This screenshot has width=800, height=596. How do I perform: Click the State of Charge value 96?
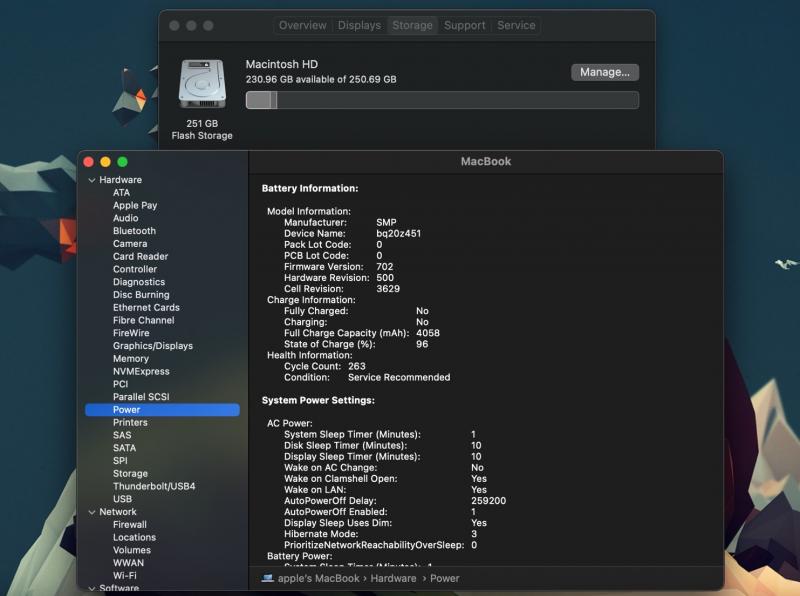422,344
